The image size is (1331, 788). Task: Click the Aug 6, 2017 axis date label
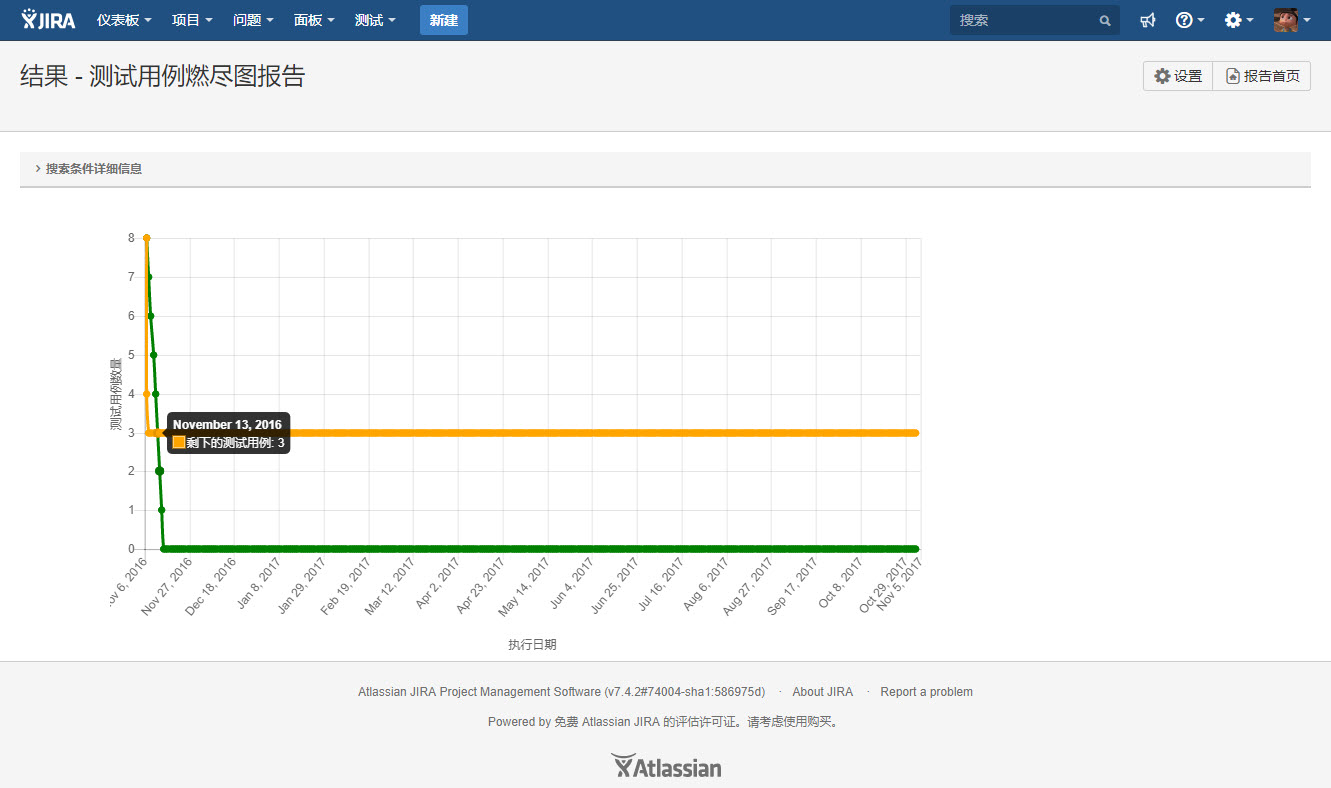(x=706, y=584)
